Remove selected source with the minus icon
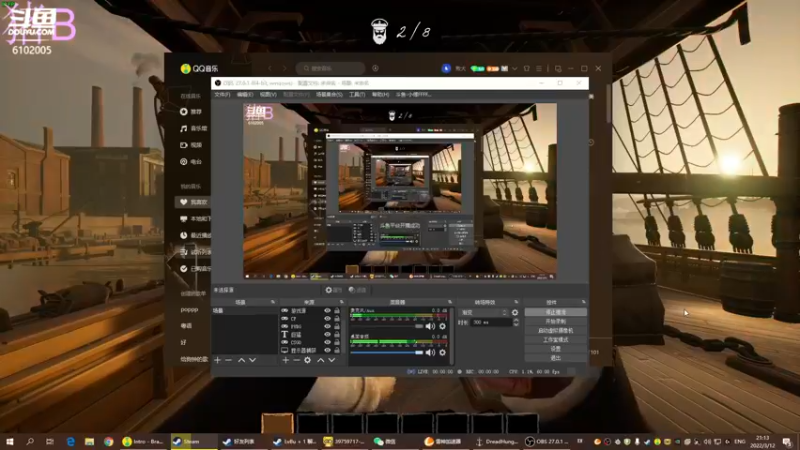This screenshot has width=800, height=450. (296, 360)
